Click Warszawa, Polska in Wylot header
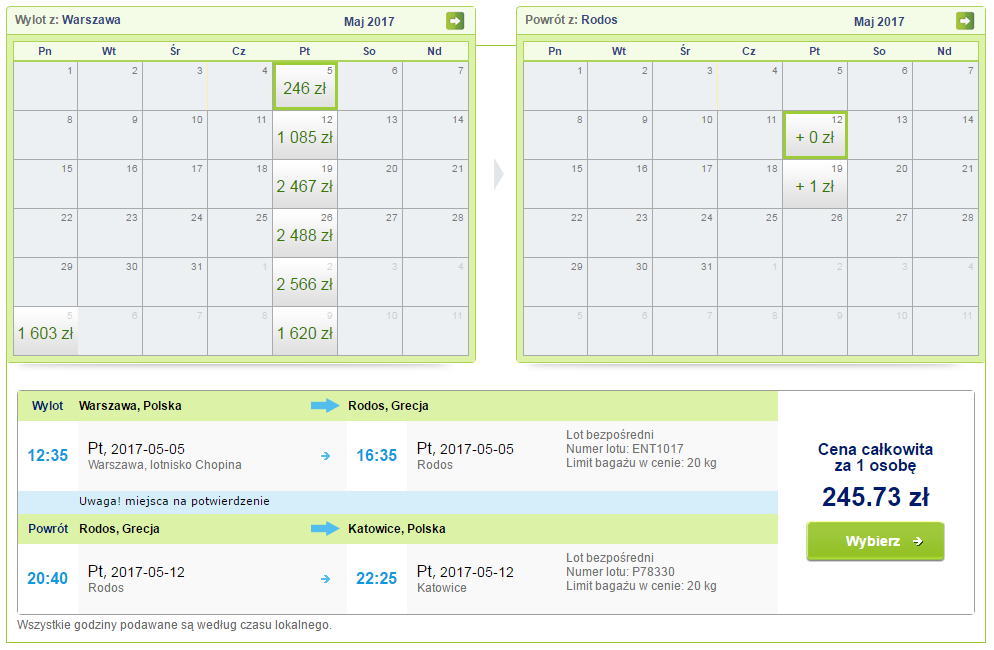This screenshot has width=994, height=650. point(130,406)
